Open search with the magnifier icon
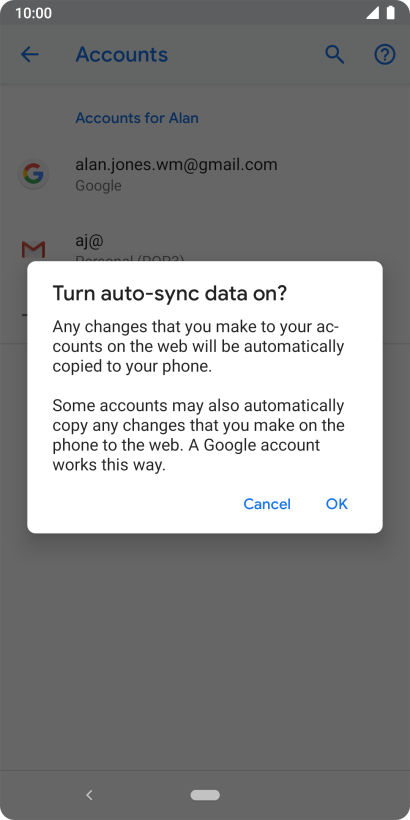This screenshot has width=410, height=820. (x=335, y=54)
